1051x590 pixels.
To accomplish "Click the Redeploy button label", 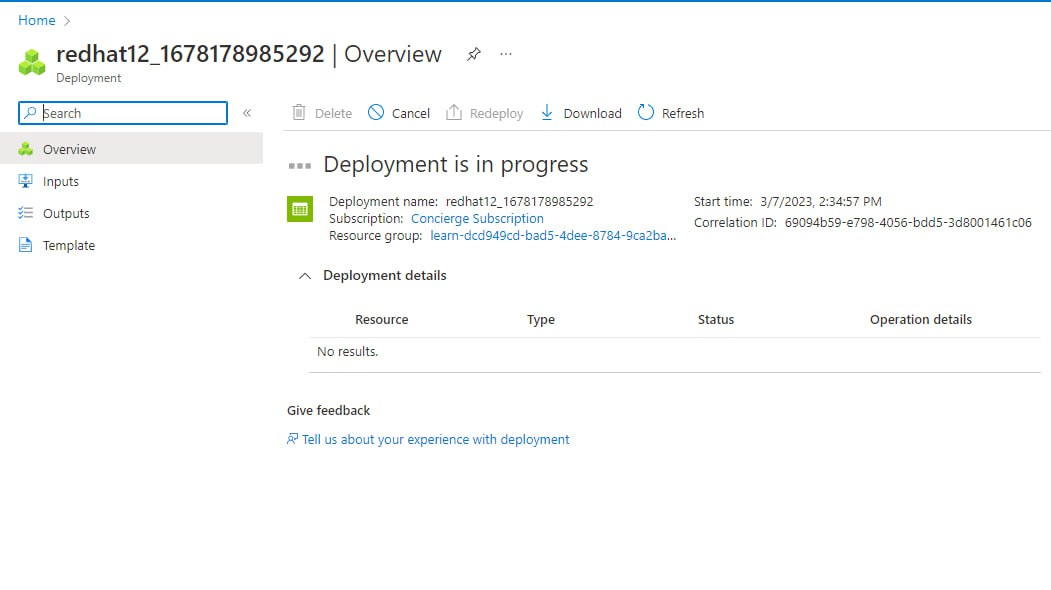I will 497,113.
